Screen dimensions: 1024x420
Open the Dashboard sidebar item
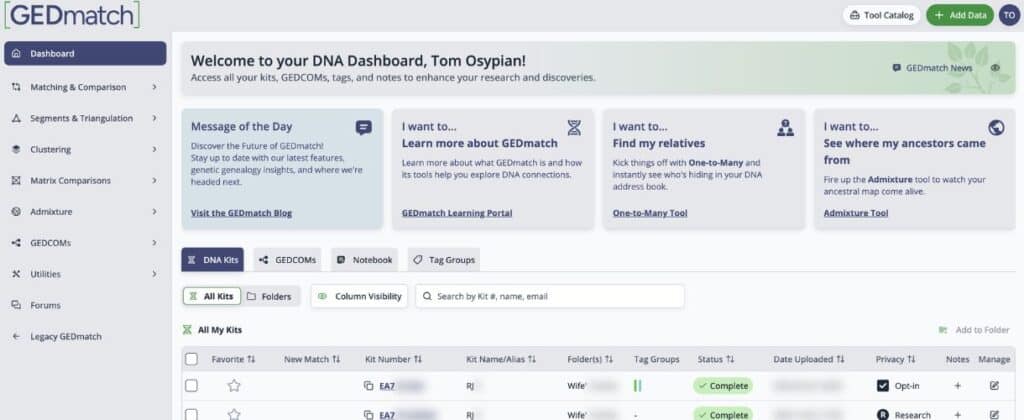[x=85, y=54]
